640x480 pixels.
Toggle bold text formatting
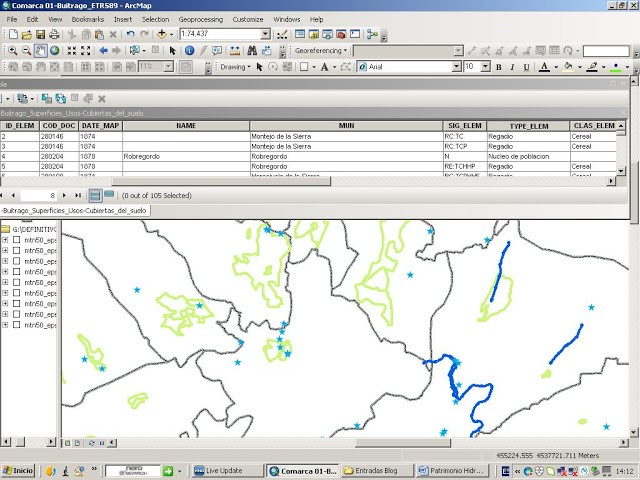point(501,67)
